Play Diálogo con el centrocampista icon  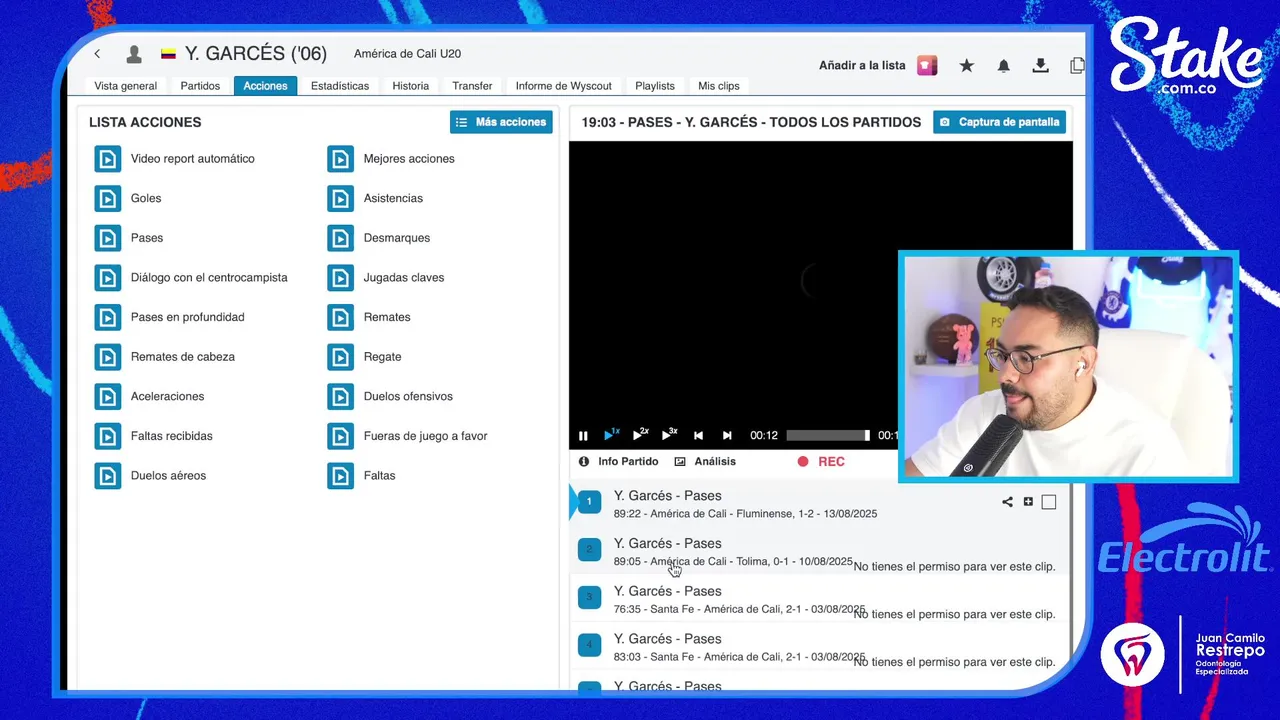[x=108, y=278]
